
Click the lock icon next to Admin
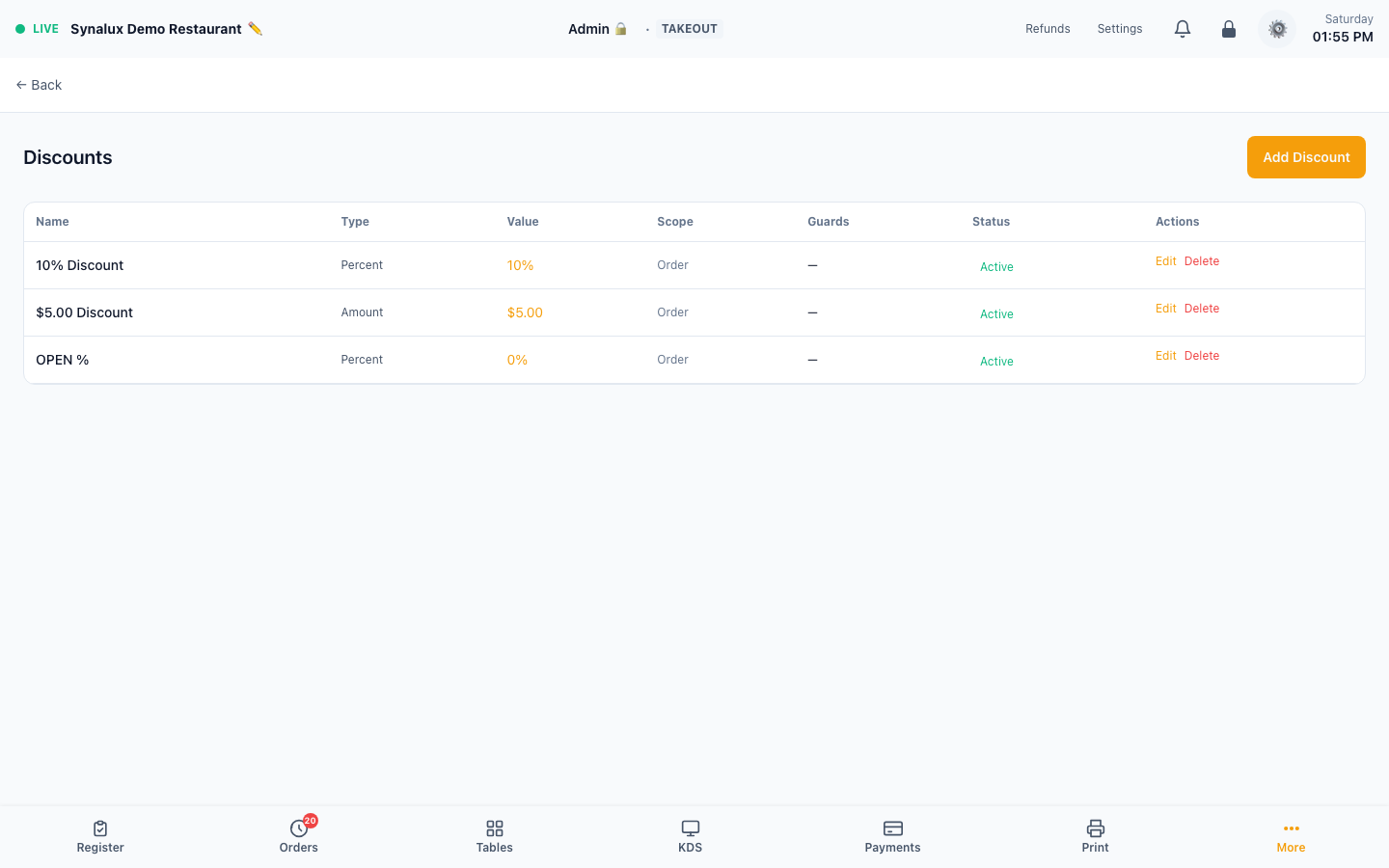621,29
